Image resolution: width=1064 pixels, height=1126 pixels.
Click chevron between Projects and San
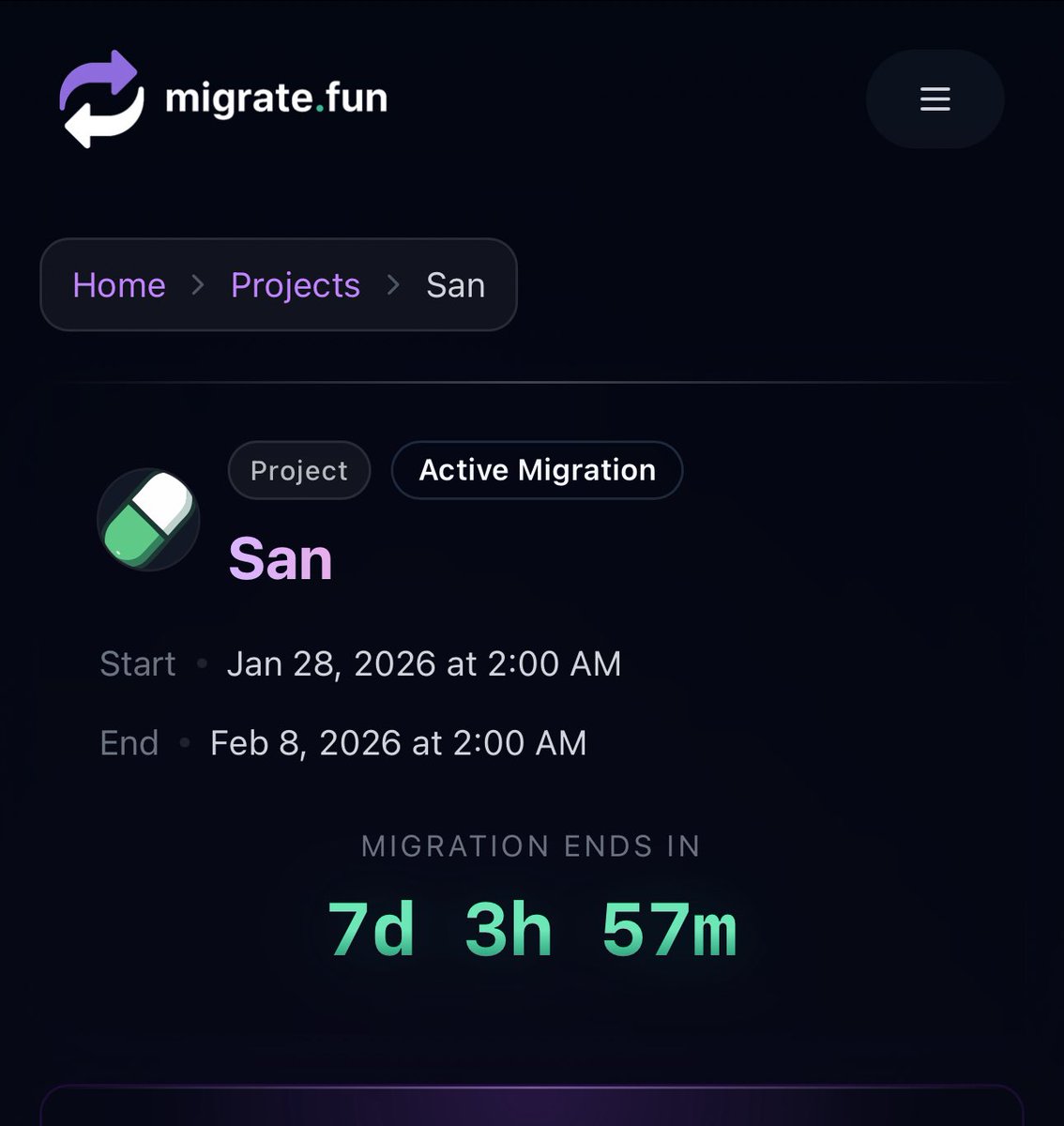393,285
